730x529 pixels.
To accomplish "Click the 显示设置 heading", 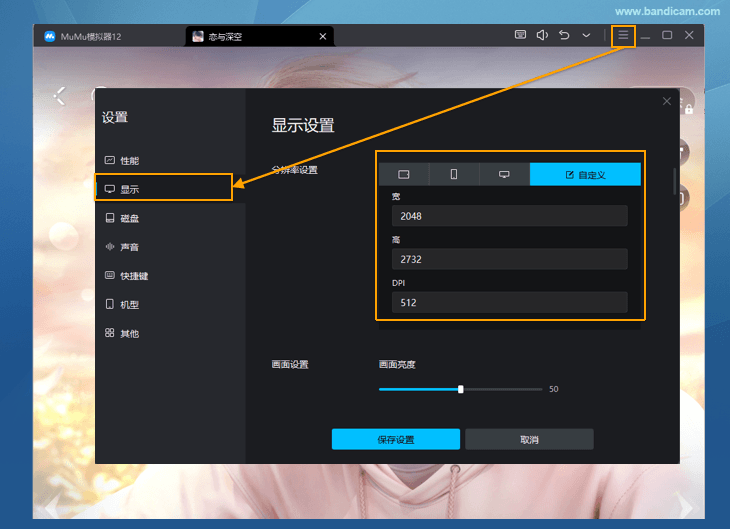I will pyautogui.click(x=303, y=125).
